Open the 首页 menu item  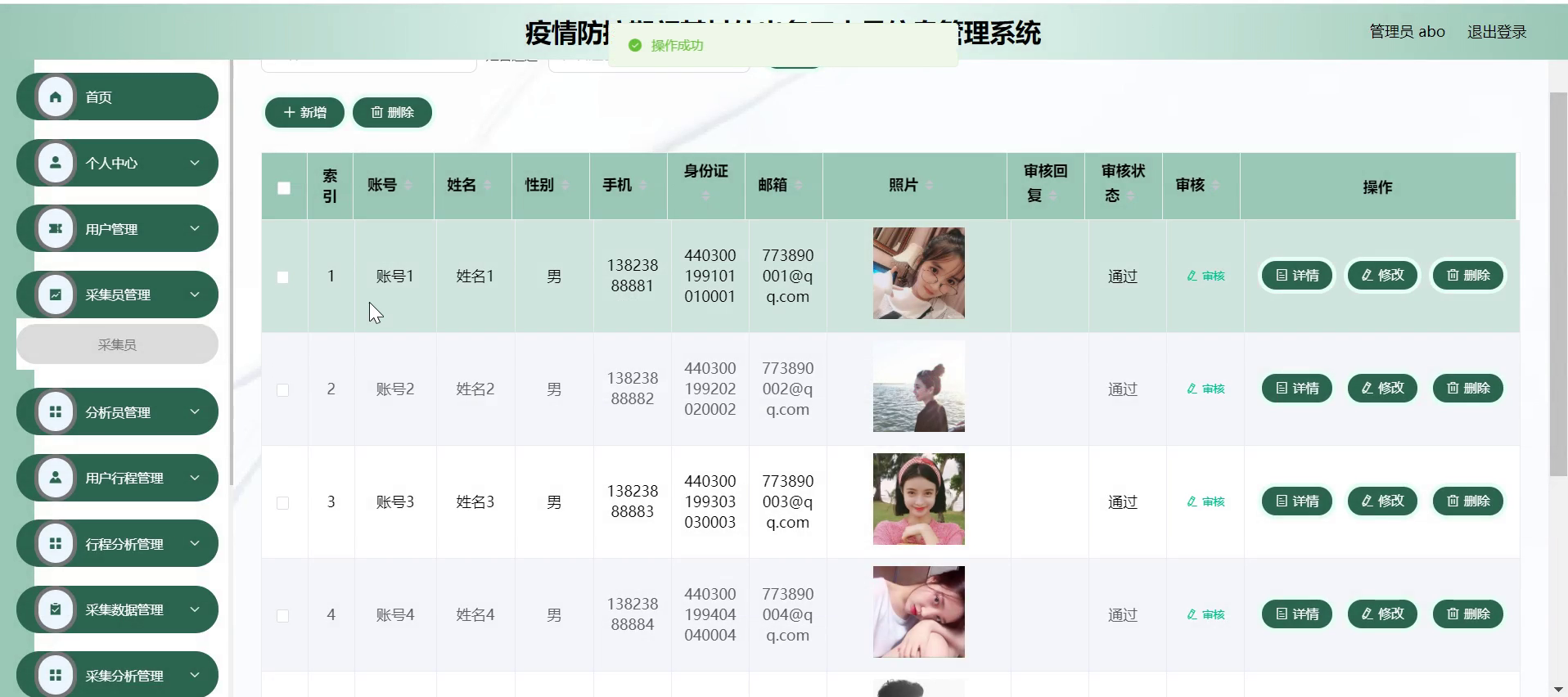click(x=117, y=97)
